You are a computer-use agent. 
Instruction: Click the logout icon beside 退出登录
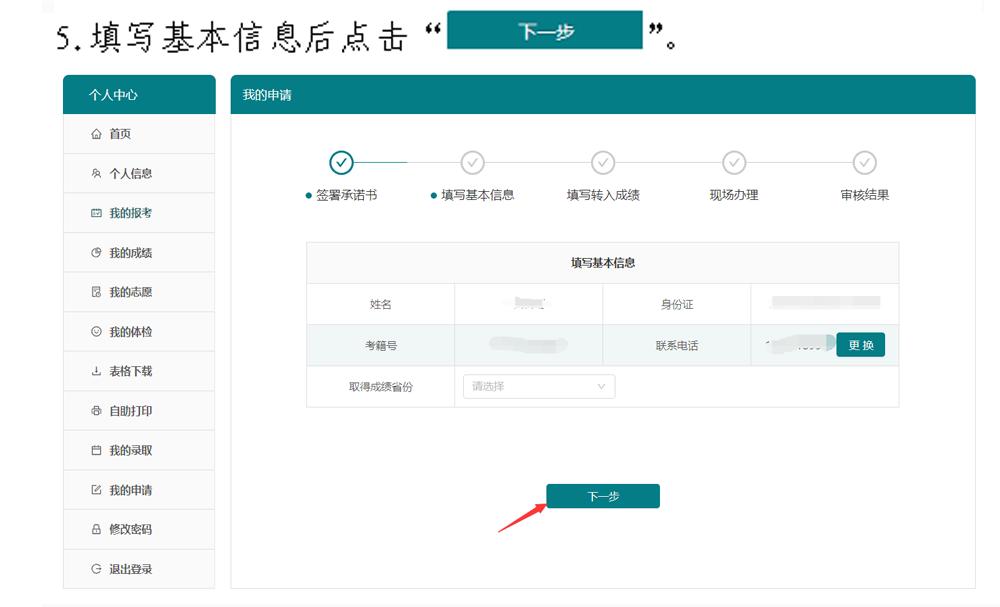tap(96, 569)
